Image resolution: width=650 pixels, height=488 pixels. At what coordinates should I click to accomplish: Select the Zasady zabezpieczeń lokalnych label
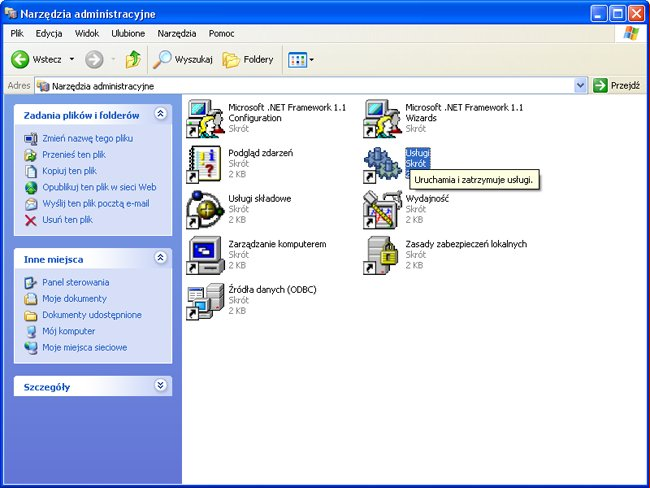tap(466, 244)
